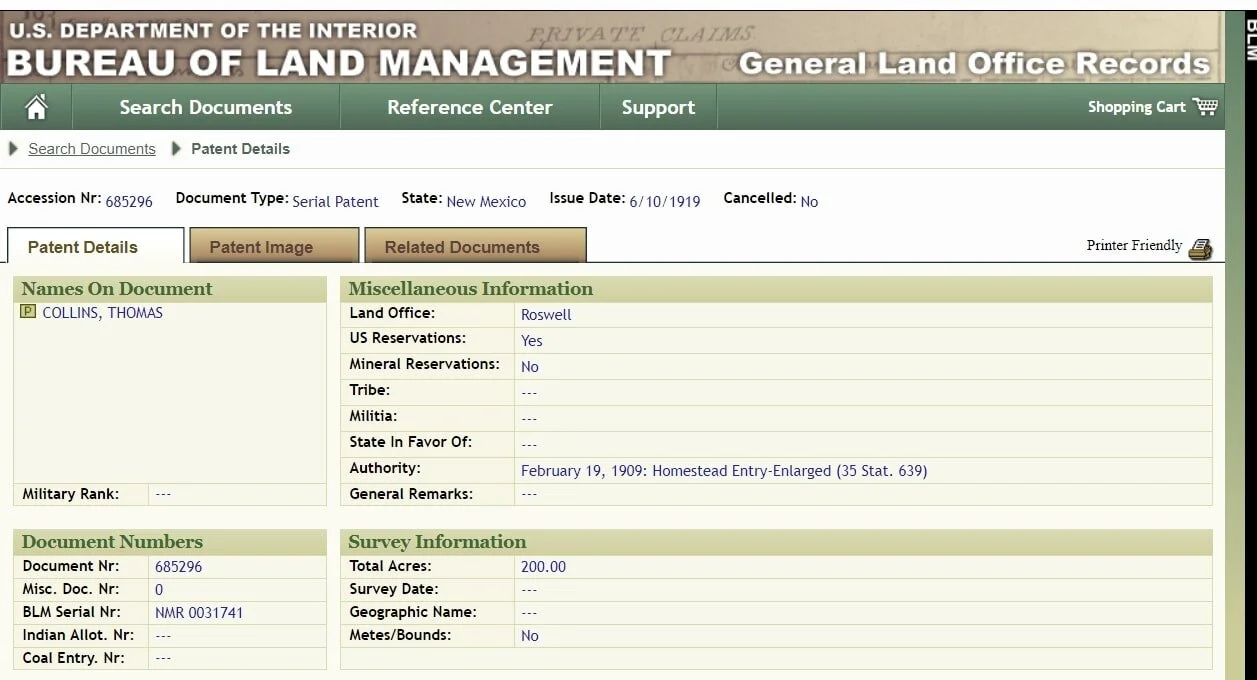Click the Geographic Name label
1257x680 pixels.
413,612
